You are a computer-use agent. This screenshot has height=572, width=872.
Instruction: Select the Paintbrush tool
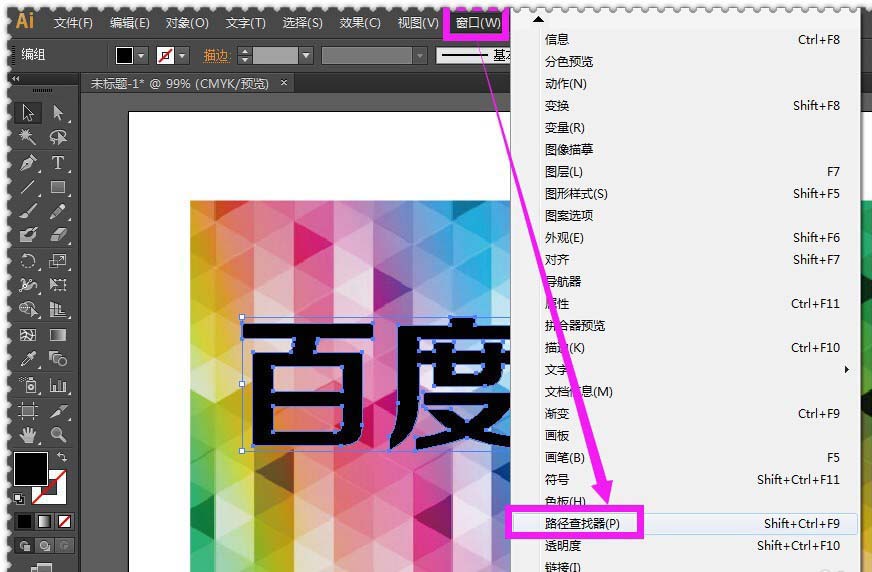(x=28, y=211)
